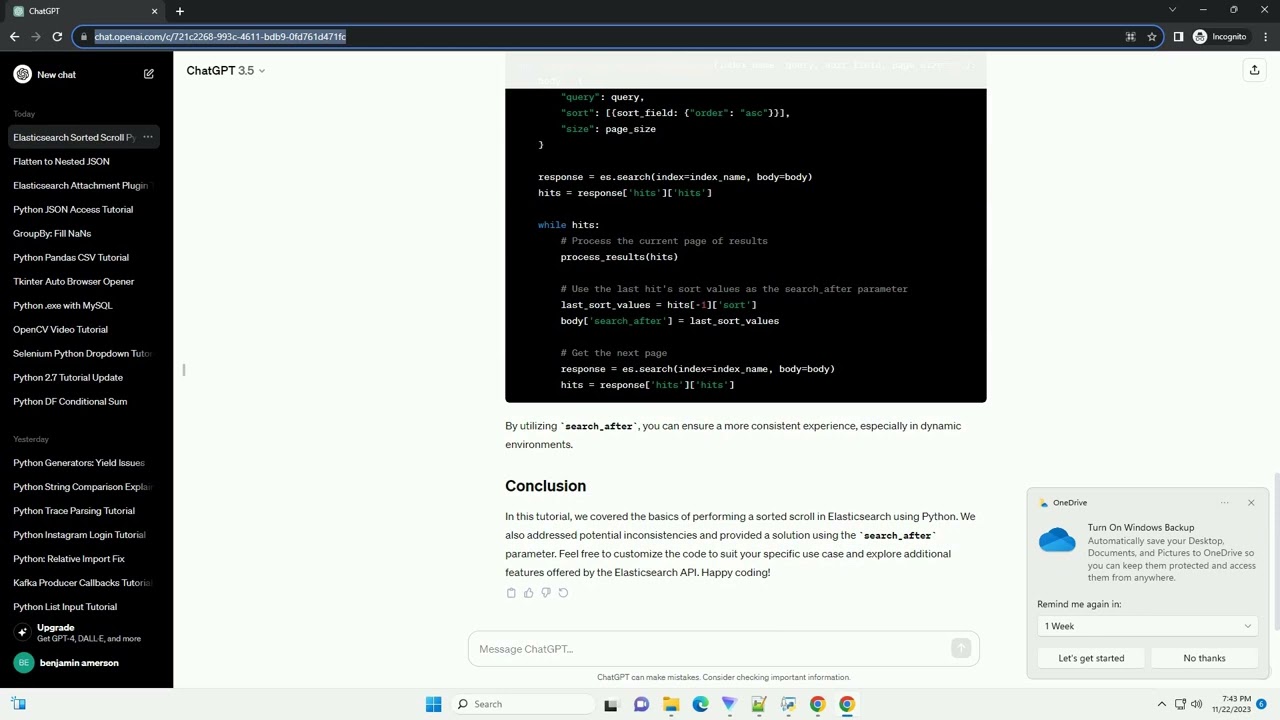Screen dimensions: 1280x720
Task: Bookmark this page with the star icon
Action: point(1152,37)
